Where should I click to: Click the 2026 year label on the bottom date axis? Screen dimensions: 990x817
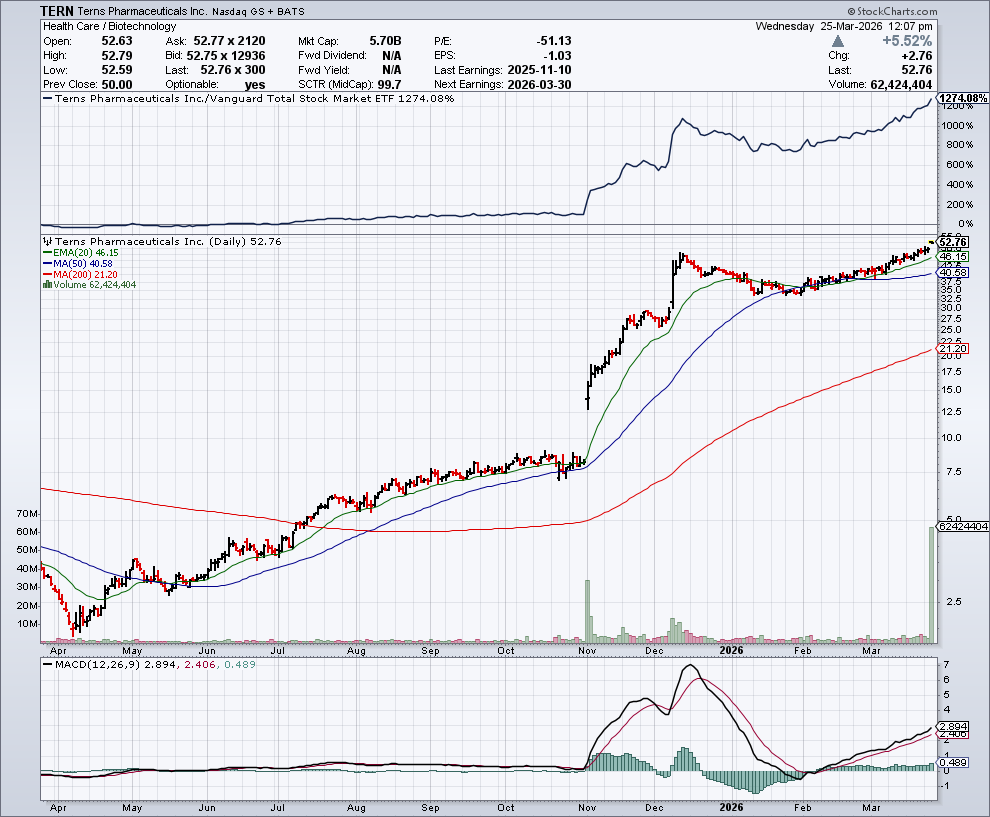[731, 807]
